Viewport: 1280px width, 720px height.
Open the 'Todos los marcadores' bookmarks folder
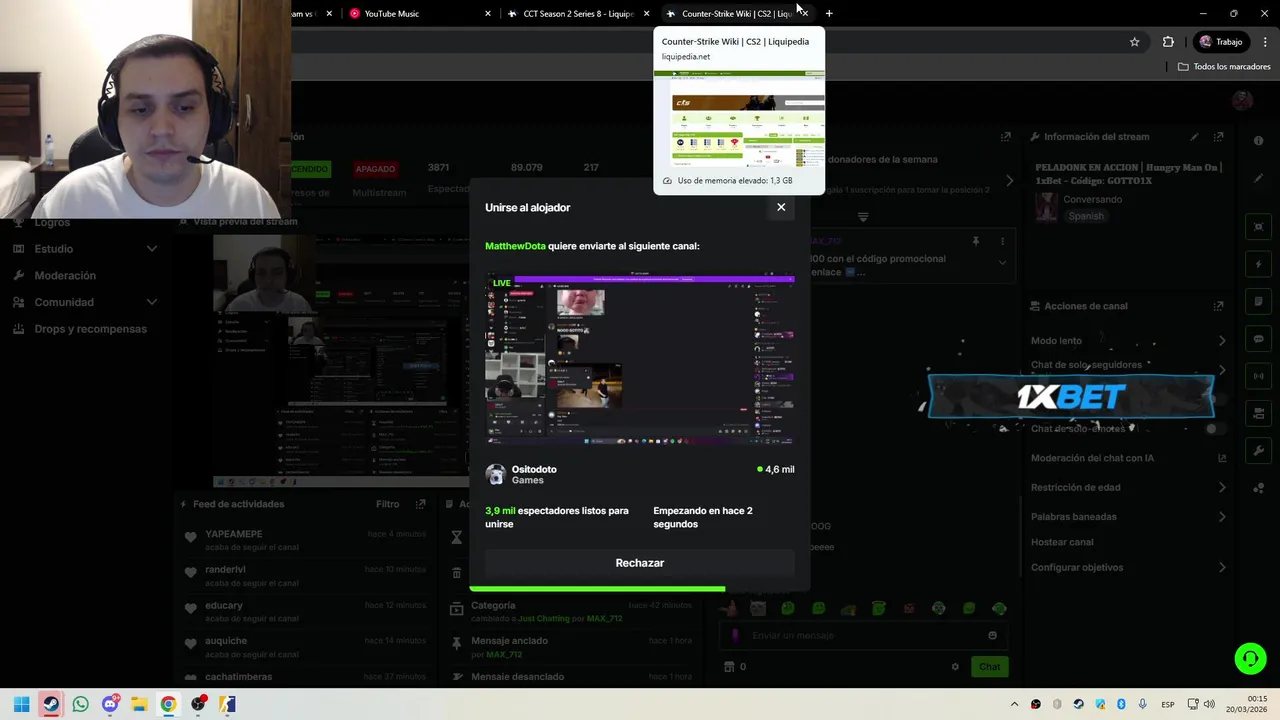[1224, 67]
